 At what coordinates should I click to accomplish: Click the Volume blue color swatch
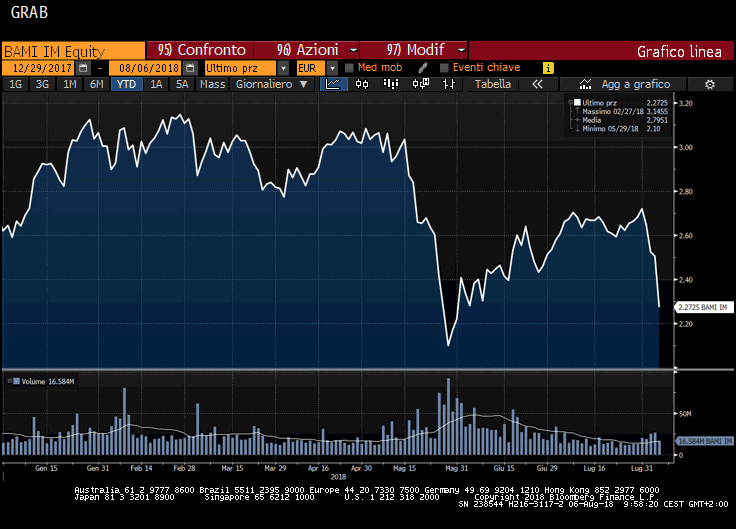16,381
